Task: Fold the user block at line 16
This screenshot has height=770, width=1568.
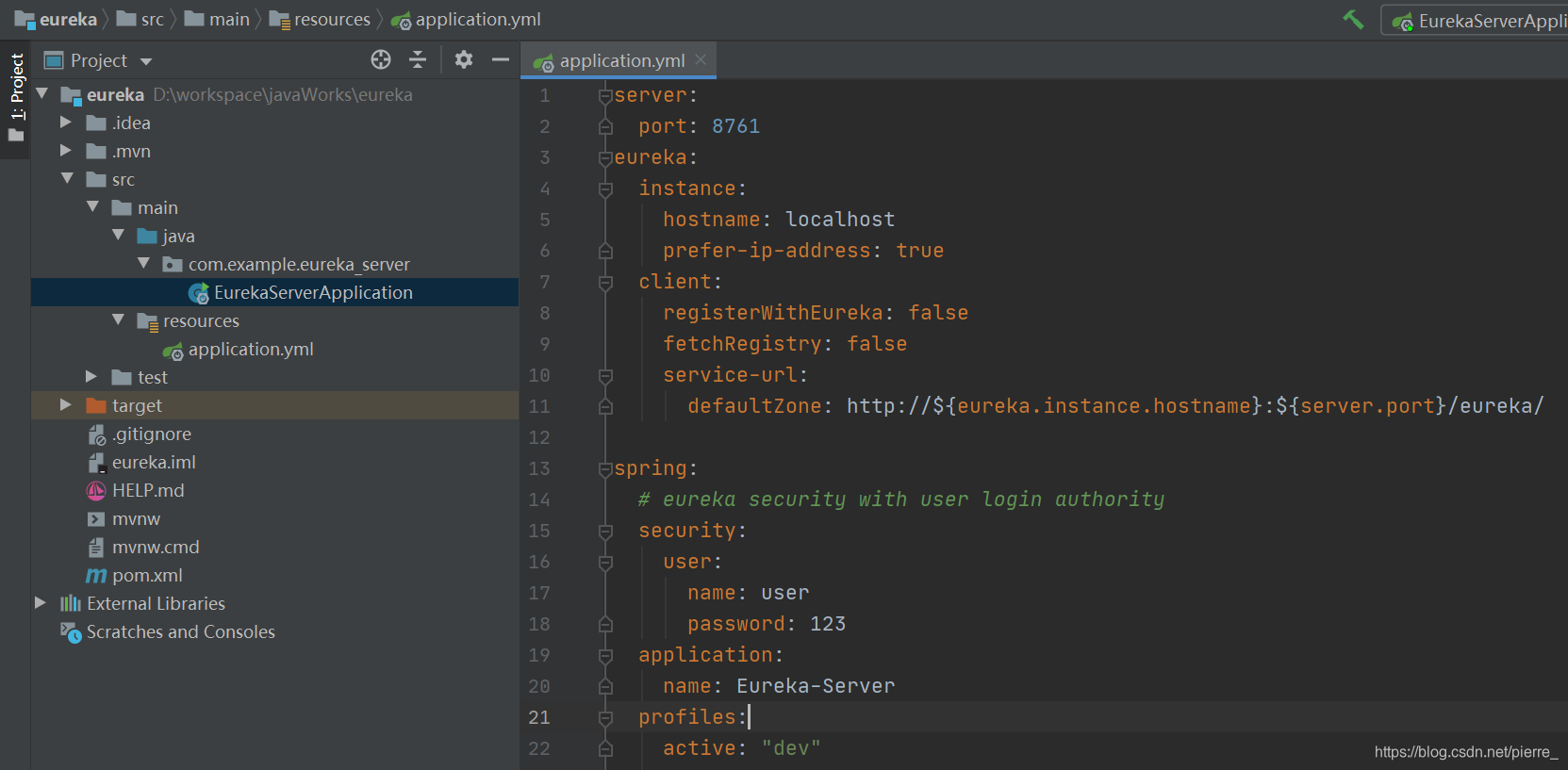Action: tap(605, 562)
